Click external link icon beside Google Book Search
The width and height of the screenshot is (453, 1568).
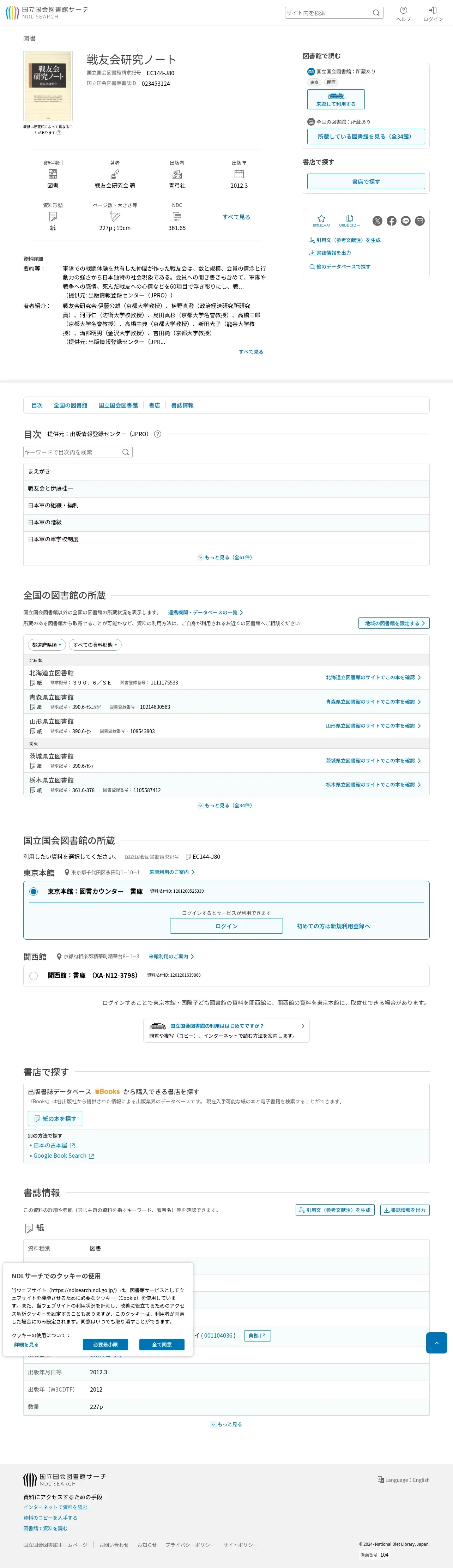coord(91,1156)
